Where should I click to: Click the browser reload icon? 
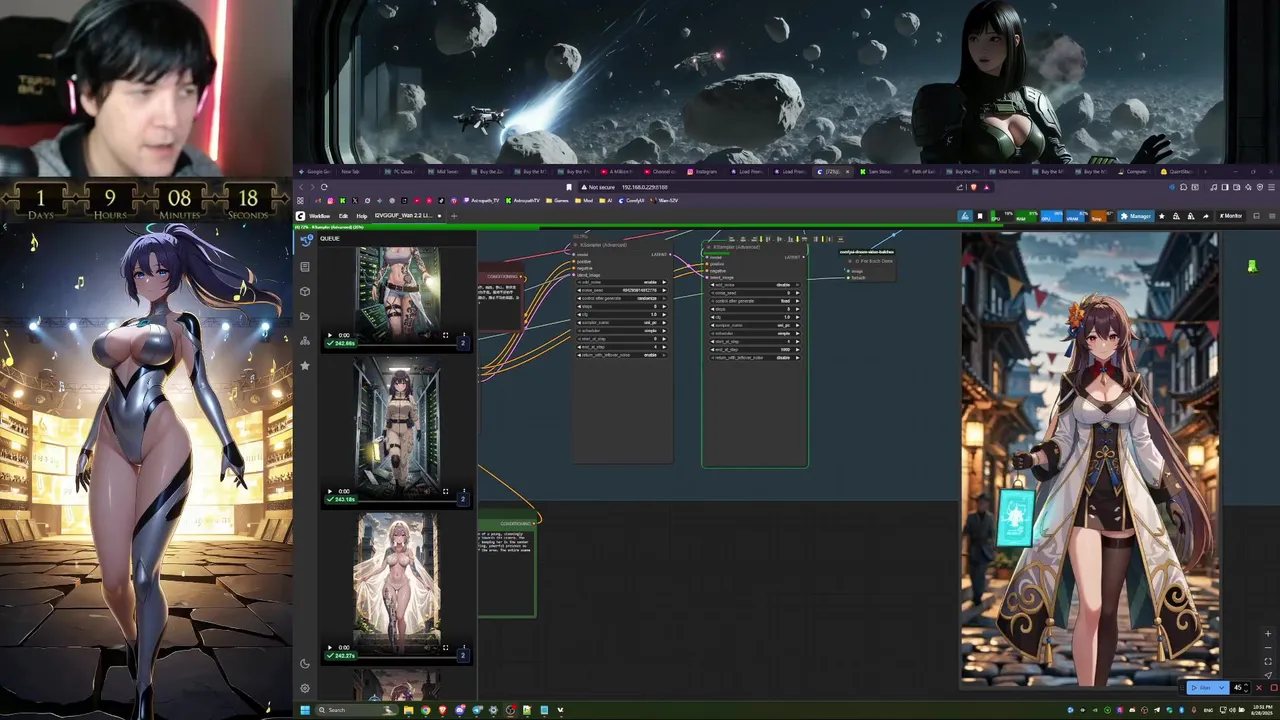(x=324, y=187)
